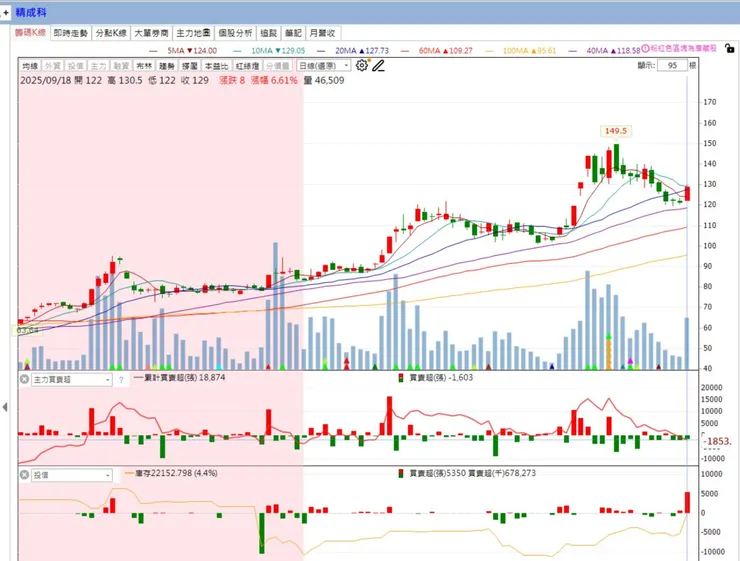Viewport: 740px width, 561px height.
Task: Switch to the 大量券商 tab
Action: (151, 33)
